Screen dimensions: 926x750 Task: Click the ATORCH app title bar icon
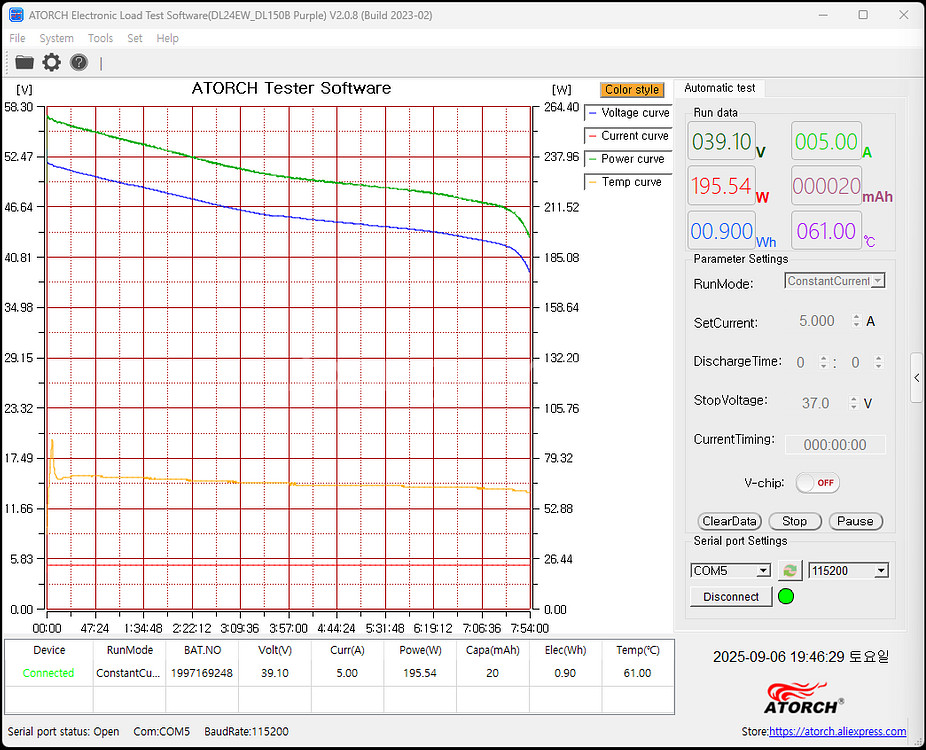[x=16, y=15]
